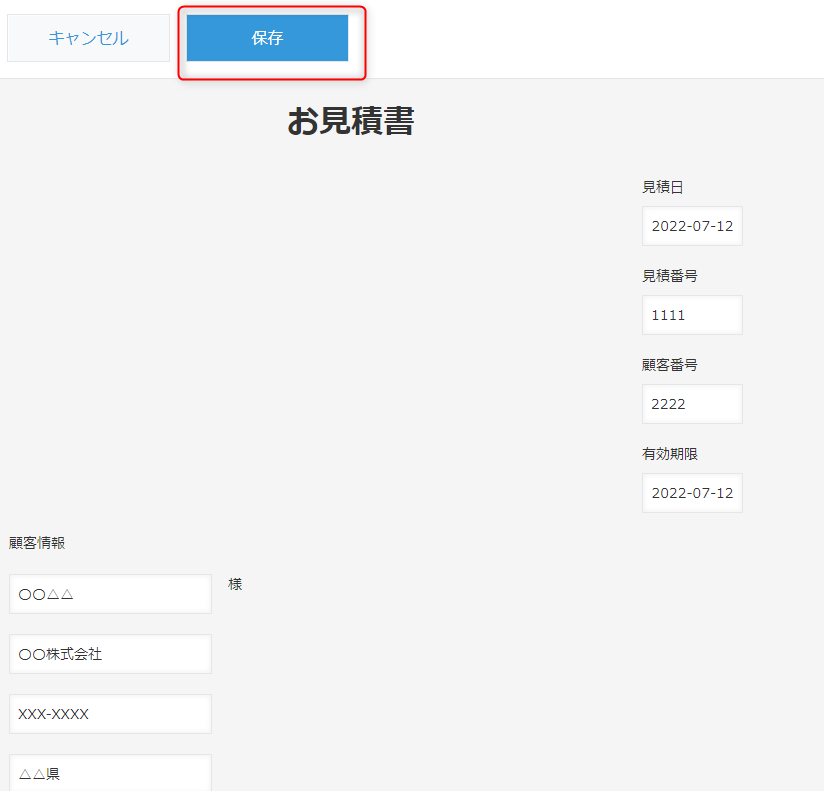Click the 見積日 label
Image resolution: width=824 pixels, height=791 pixels.
pos(663,187)
